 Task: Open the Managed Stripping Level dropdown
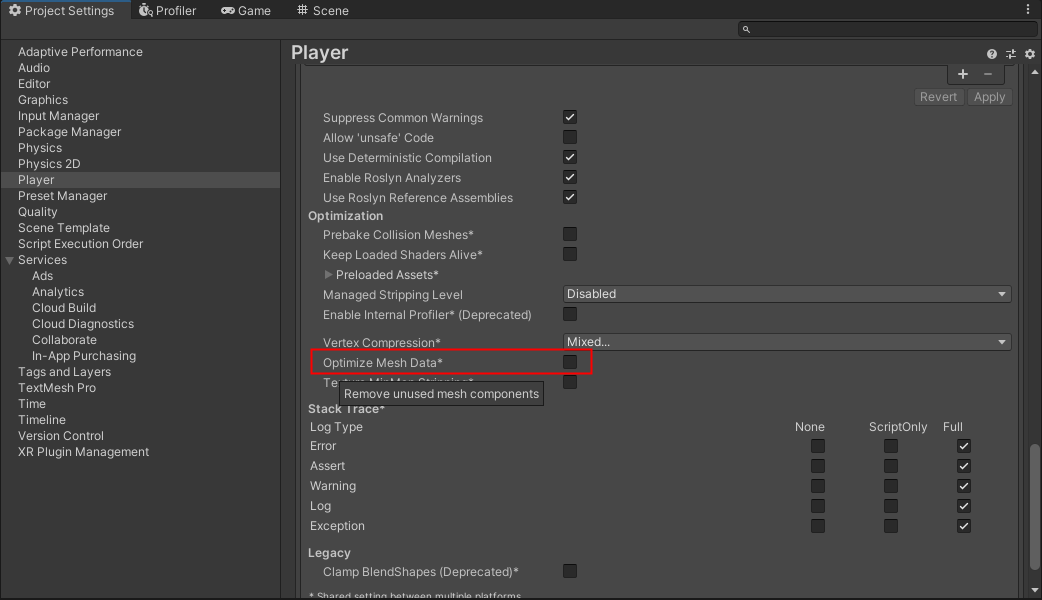[x=787, y=294]
